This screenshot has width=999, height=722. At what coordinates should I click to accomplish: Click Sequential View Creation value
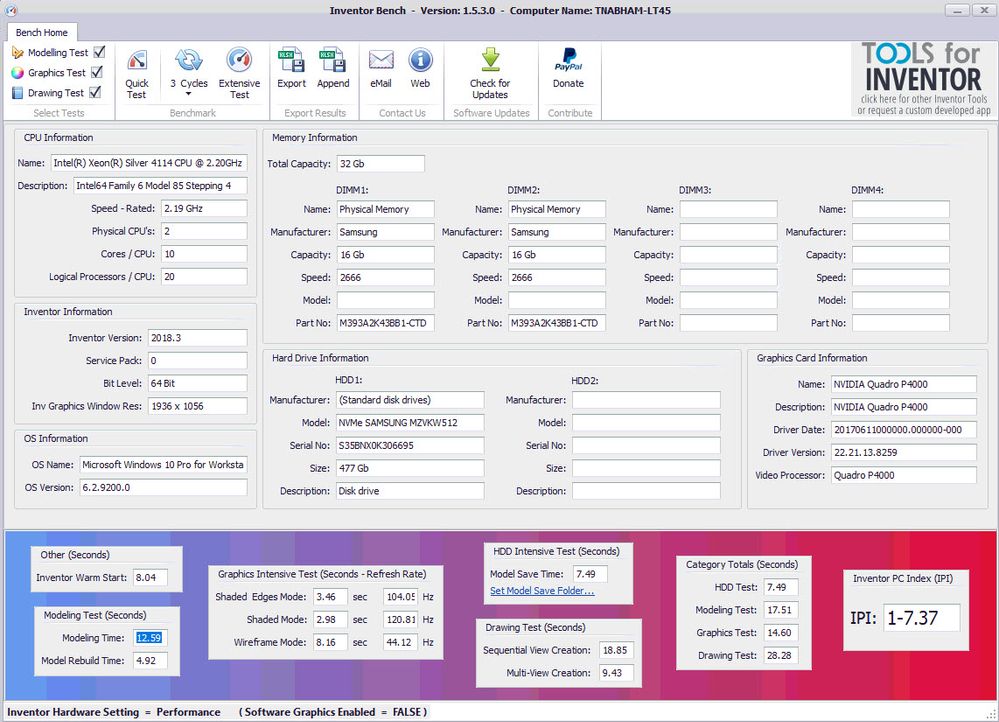tap(617, 651)
